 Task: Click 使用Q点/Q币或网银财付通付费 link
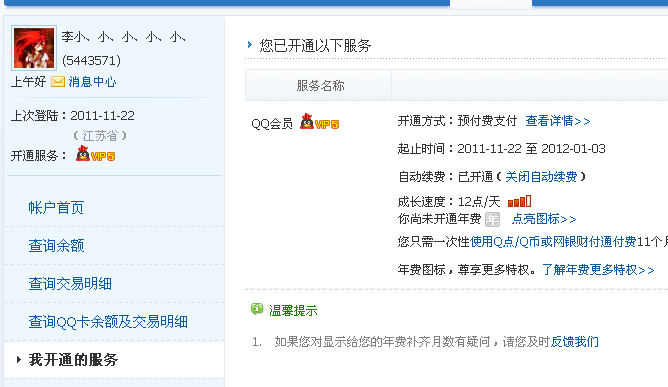click(x=553, y=242)
